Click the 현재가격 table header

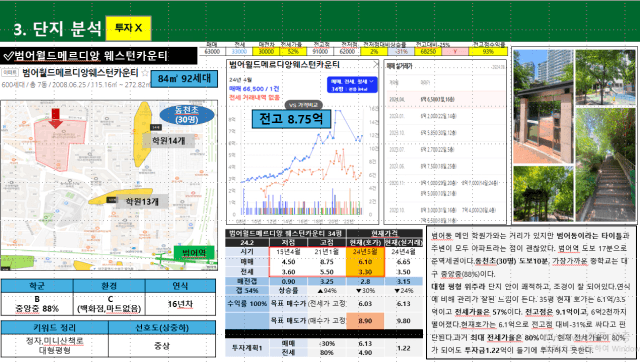[x=384, y=233]
